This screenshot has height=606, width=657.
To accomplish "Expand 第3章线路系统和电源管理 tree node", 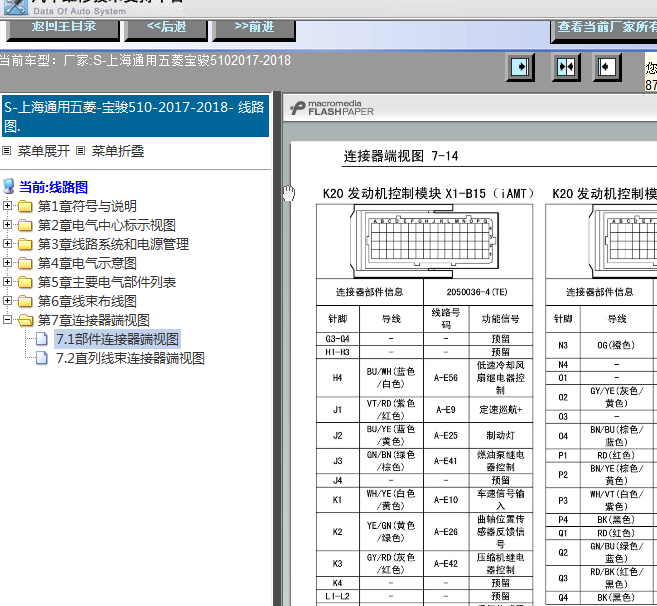I will (x=7, y=243).
